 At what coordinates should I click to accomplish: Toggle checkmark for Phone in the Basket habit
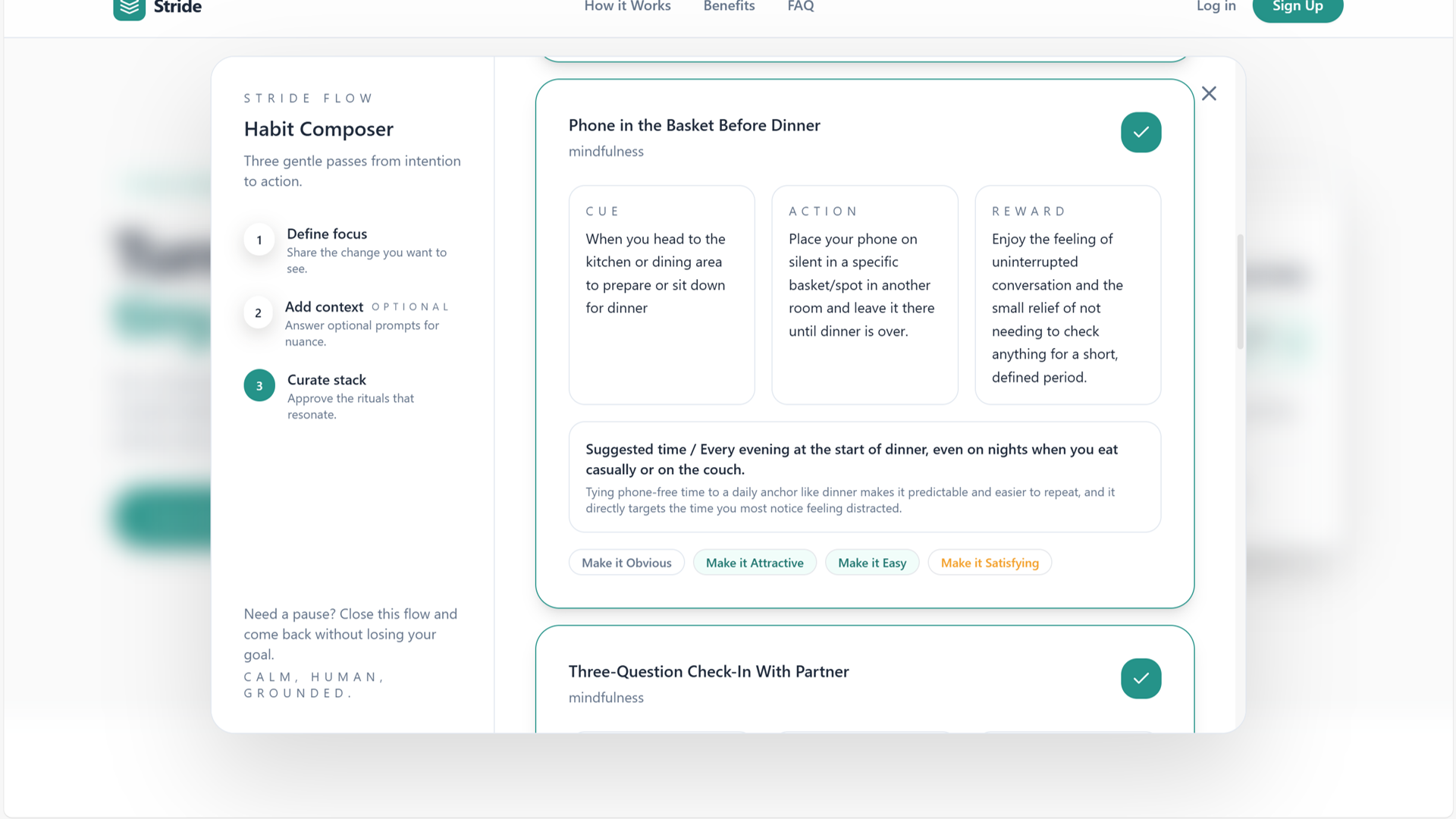click(1141, 133)
